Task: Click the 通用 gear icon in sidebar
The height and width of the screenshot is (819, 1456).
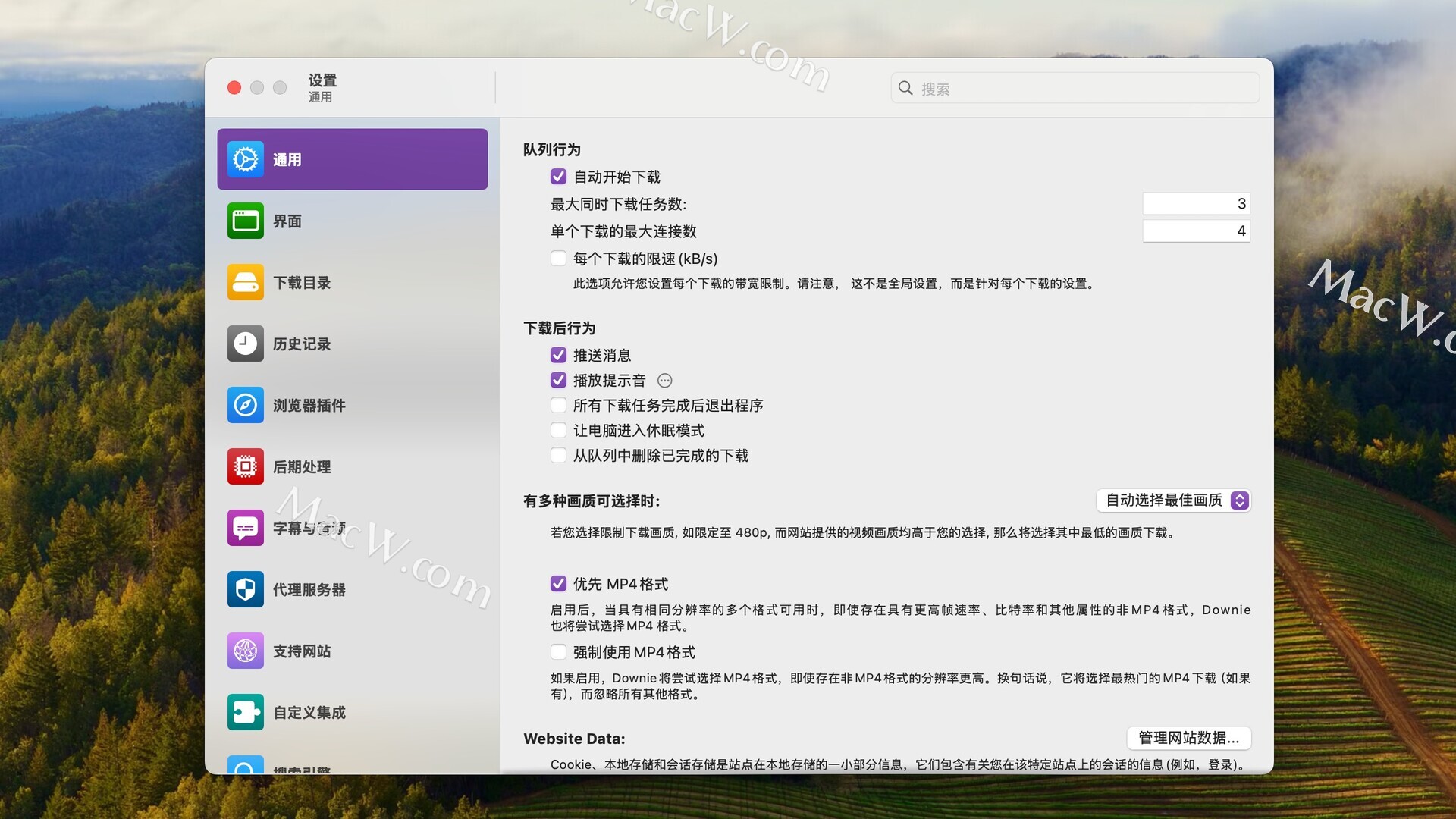Action: coord(245,159)
